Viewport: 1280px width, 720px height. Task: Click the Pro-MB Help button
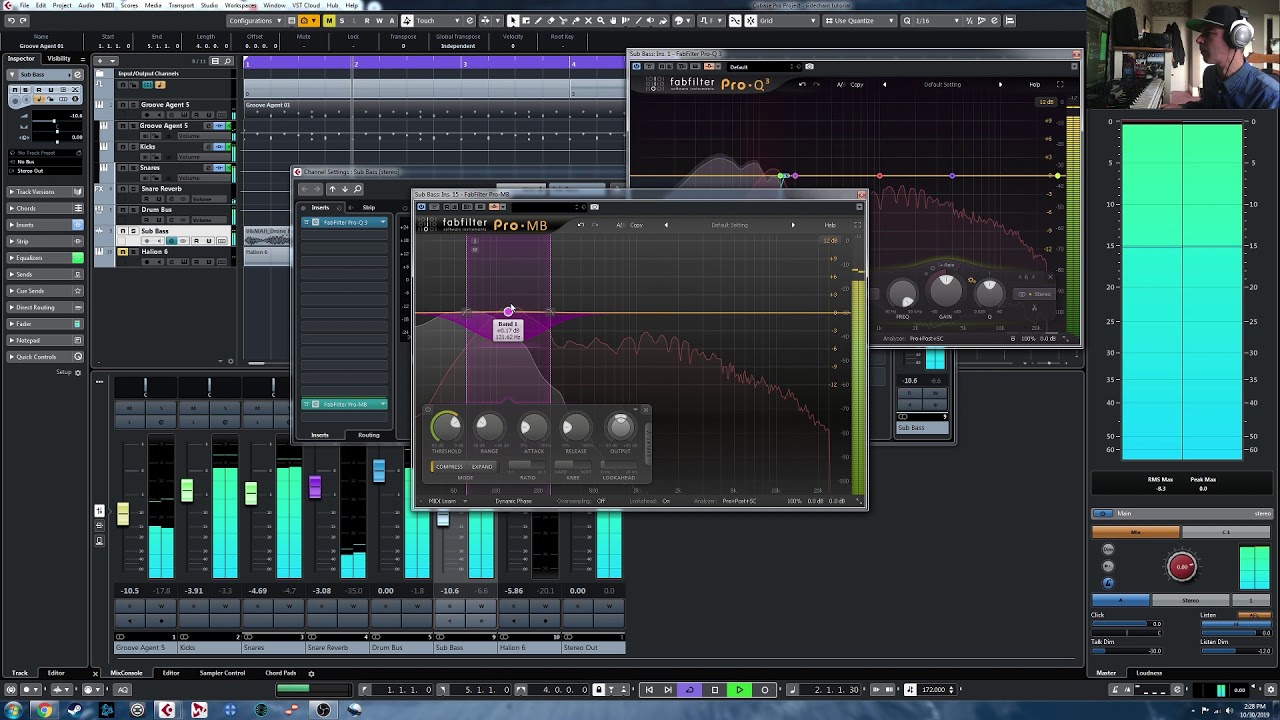[830, 225]
